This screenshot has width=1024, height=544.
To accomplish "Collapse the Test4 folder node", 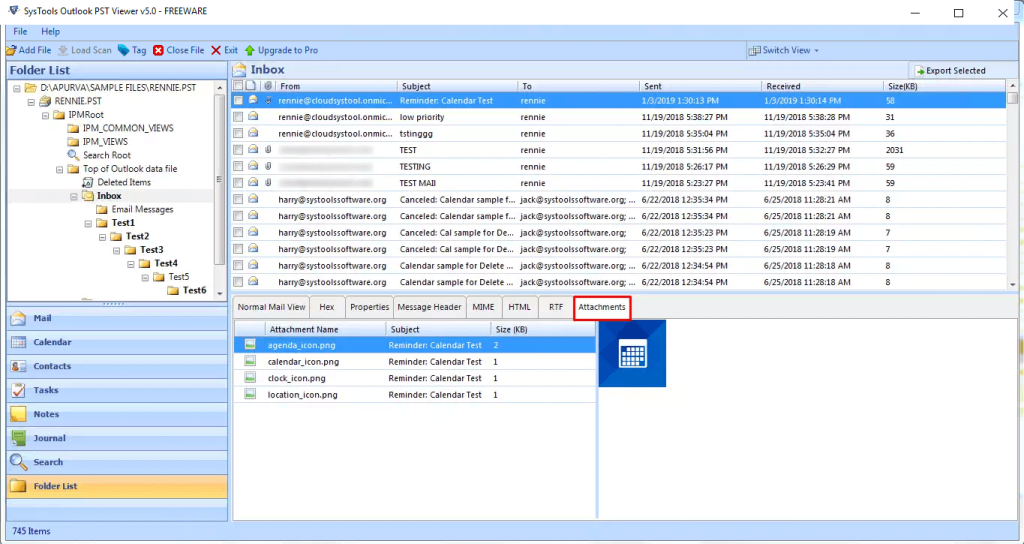I will (x=131, y=264).
